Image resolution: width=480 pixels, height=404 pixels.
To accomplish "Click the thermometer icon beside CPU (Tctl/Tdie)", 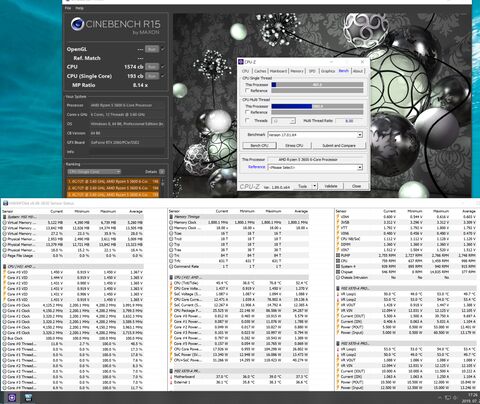I will point(171,283).
